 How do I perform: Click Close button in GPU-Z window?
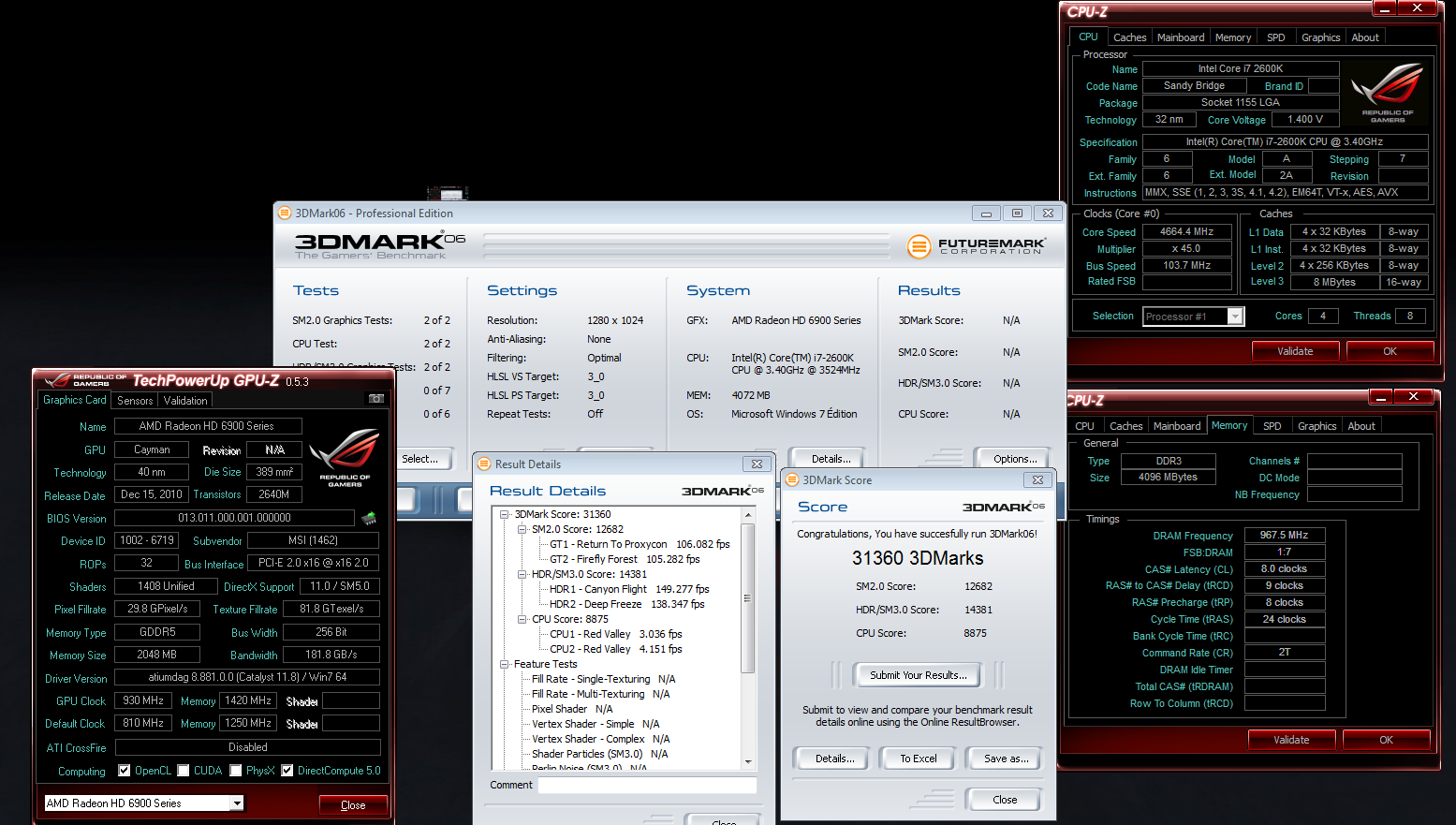coord(353,805)
